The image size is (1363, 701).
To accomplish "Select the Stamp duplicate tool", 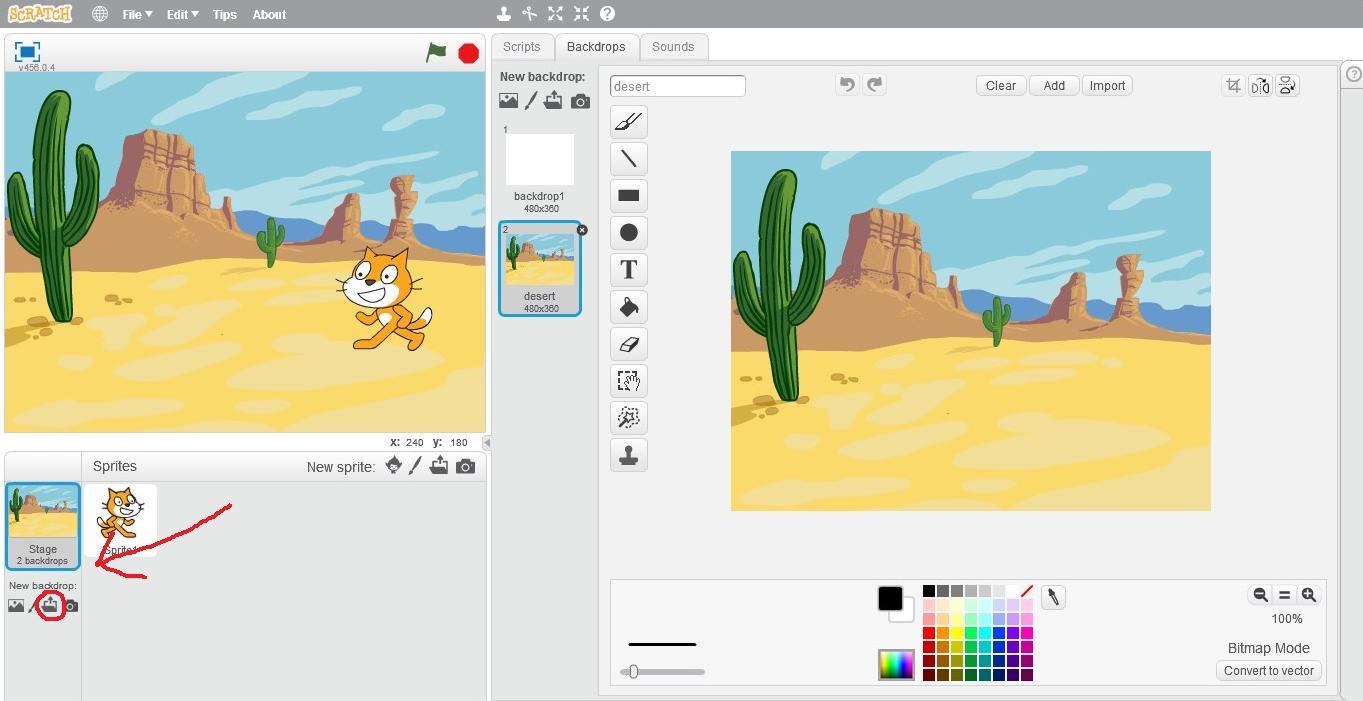I will tap(628, 455).
